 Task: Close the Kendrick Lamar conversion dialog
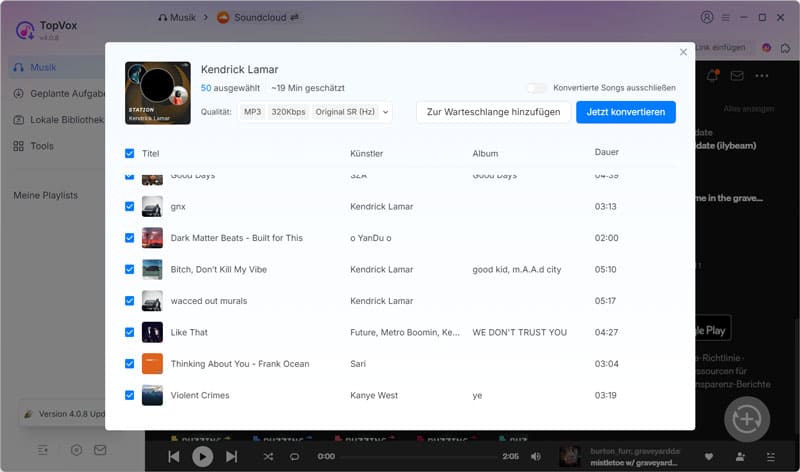[x=683, y=52]
